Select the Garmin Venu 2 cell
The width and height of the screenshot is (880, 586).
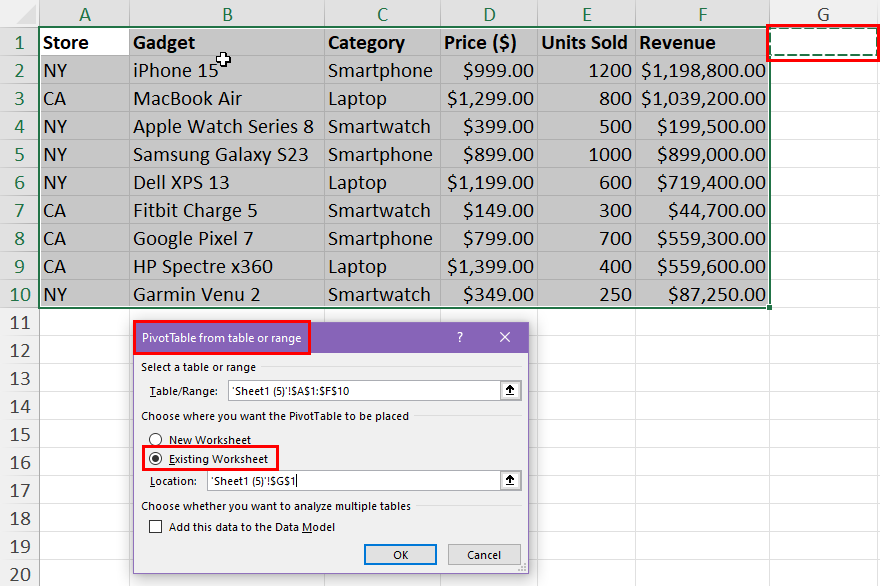pos(227,294)
